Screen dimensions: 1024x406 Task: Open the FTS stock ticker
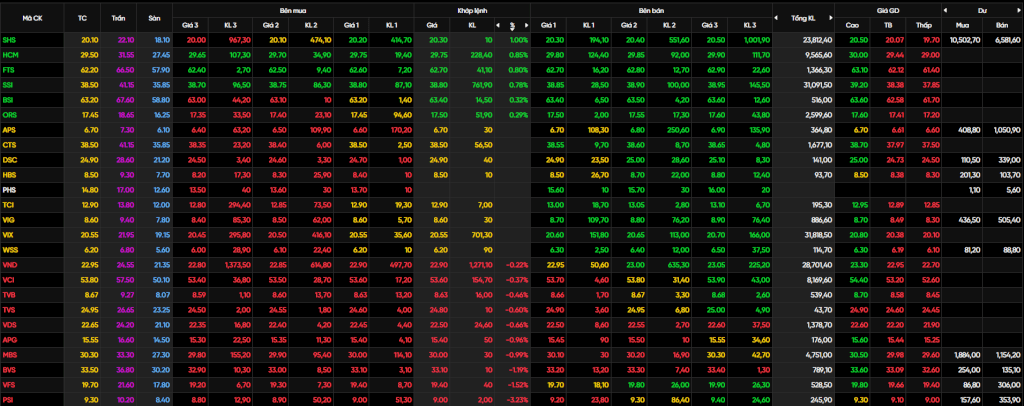(x=8, y=69)
